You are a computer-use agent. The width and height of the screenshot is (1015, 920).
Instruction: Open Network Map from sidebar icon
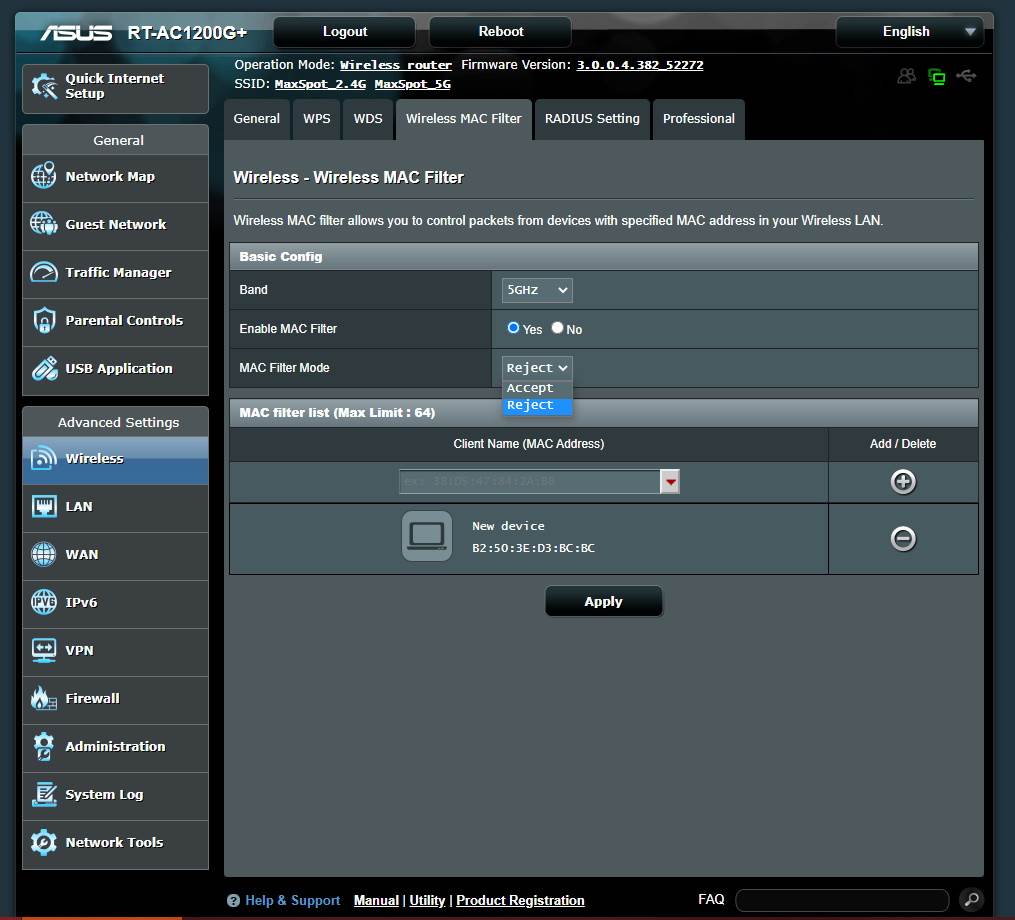point(44,176)
